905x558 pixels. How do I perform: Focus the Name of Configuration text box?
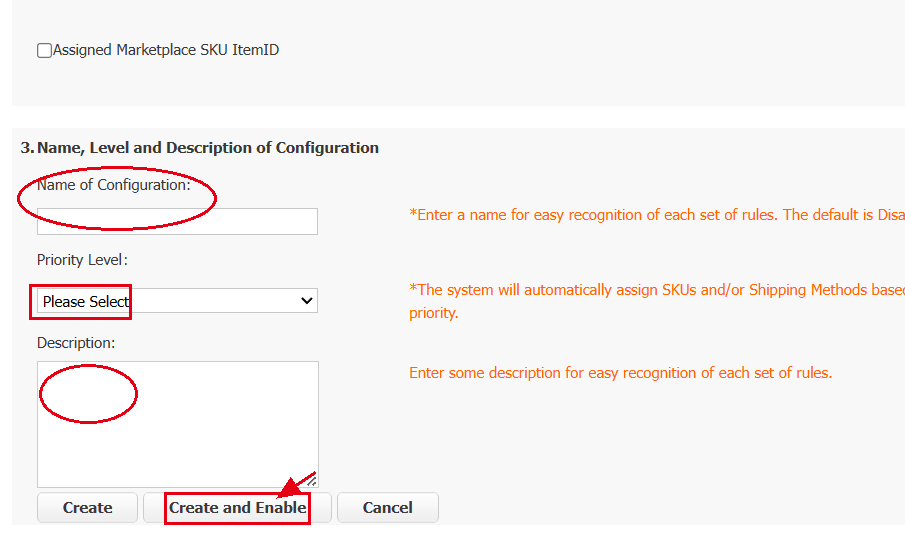(177, 222)
